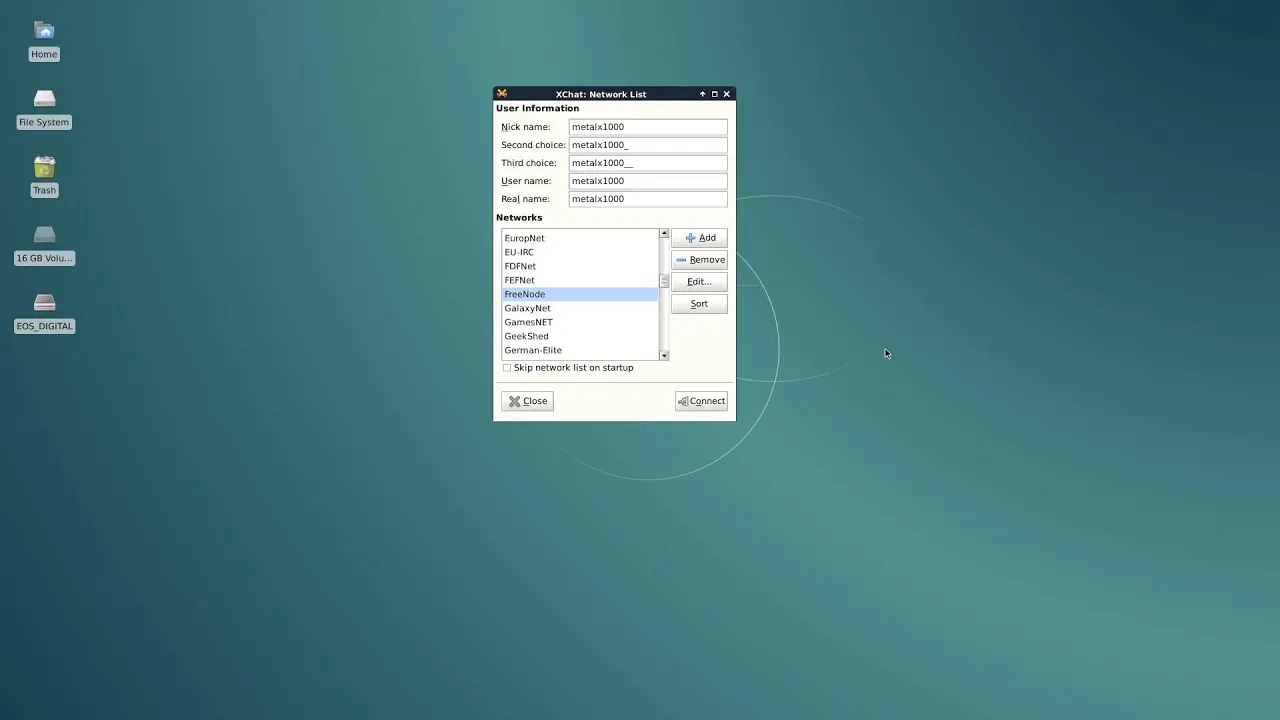Select FDFNet in networks list
This screenshot has height=720, width=1280.
pos(580,266)
